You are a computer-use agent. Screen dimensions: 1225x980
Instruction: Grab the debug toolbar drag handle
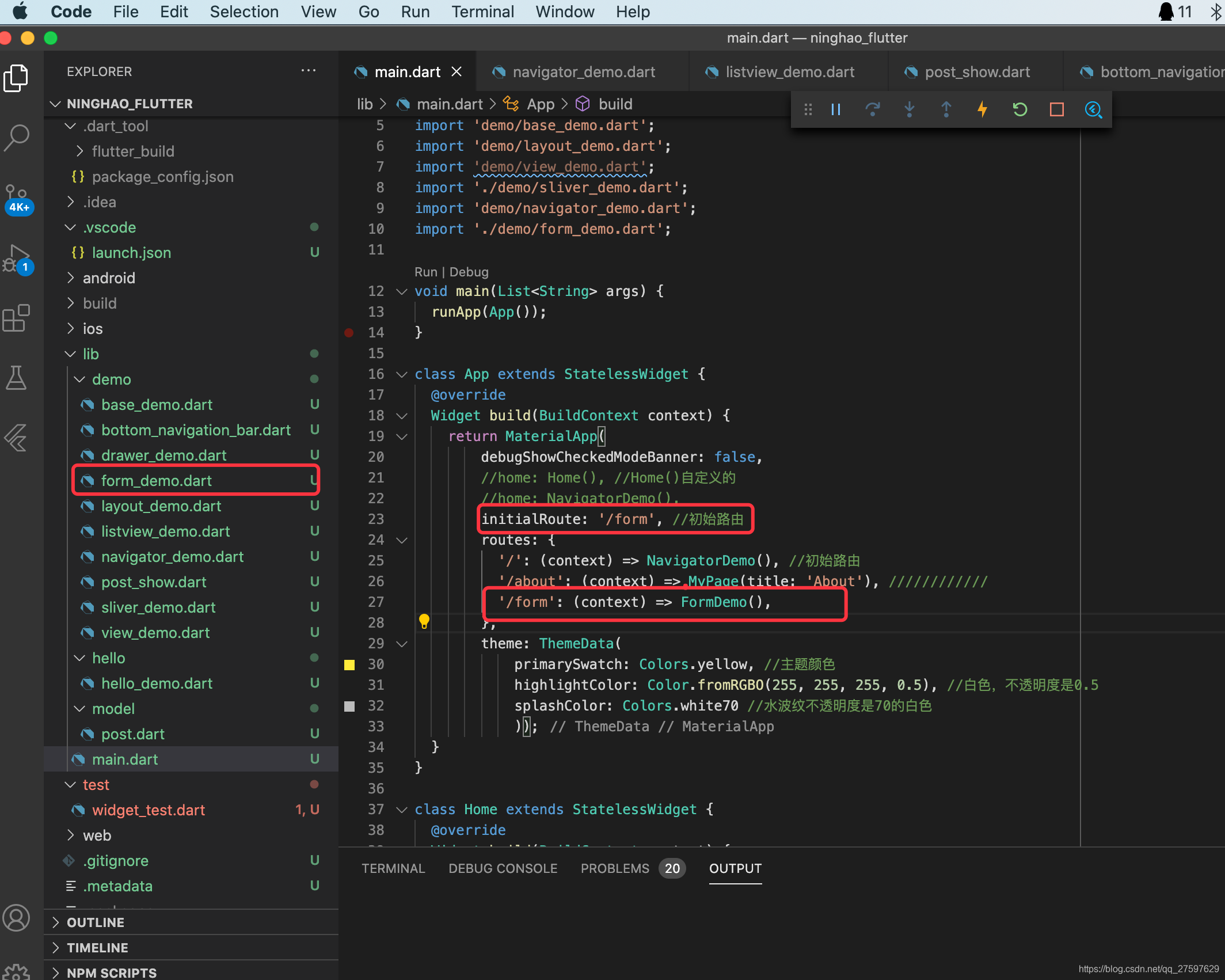808,109
